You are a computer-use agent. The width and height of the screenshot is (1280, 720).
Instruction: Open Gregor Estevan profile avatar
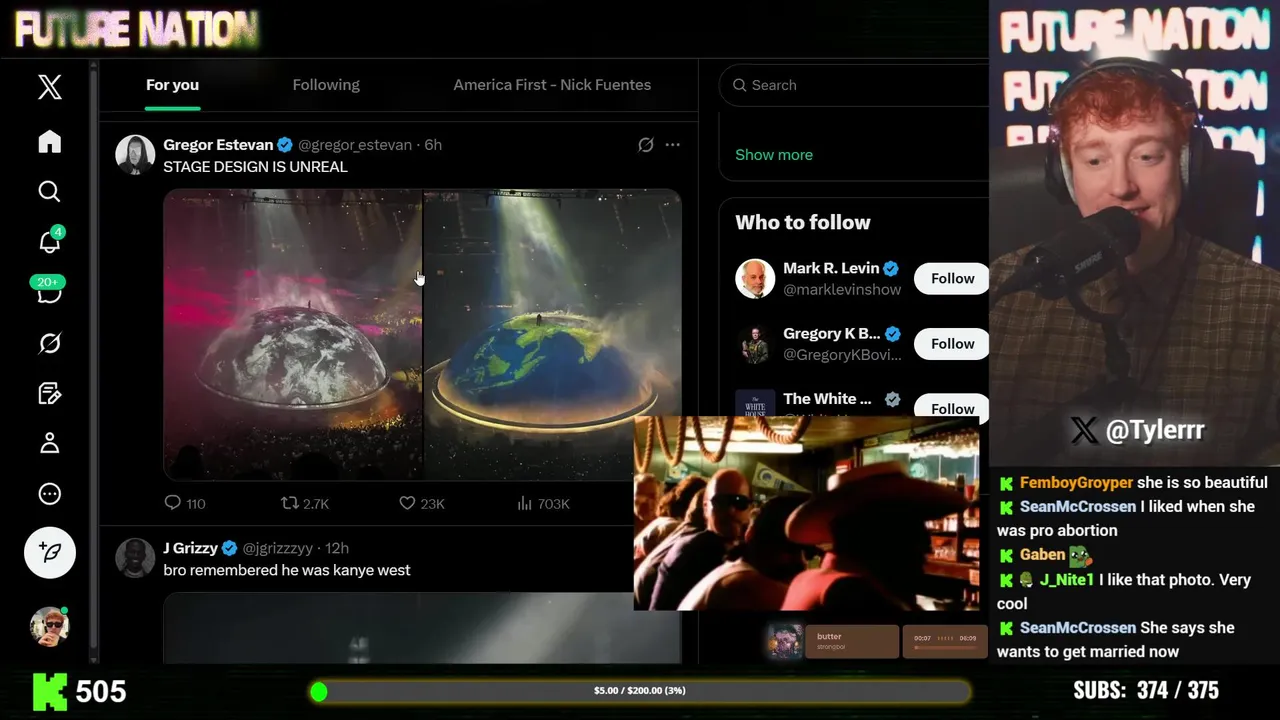click(x=135, y=155)
